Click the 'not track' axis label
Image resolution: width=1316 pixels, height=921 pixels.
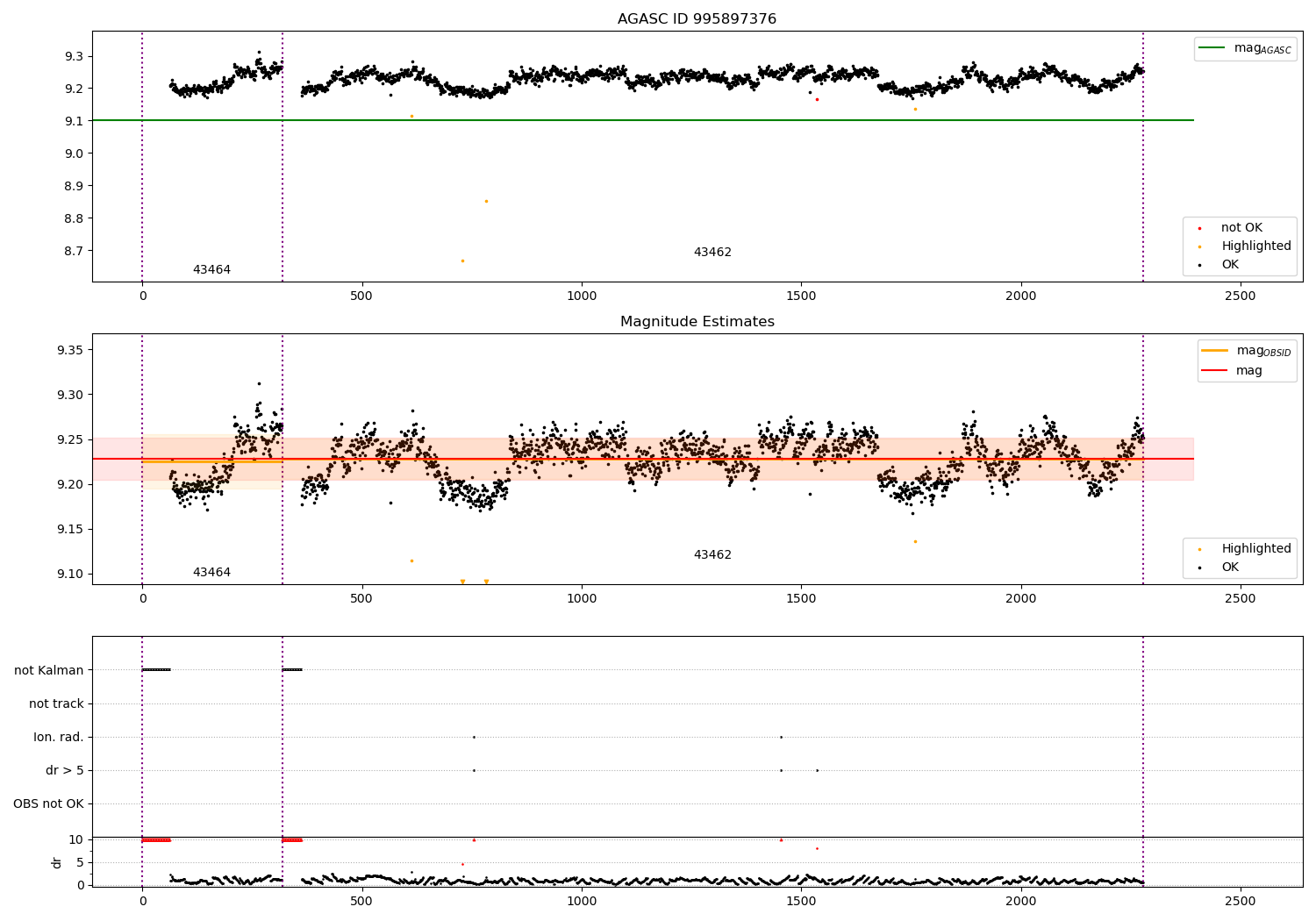tap(56, 703)
